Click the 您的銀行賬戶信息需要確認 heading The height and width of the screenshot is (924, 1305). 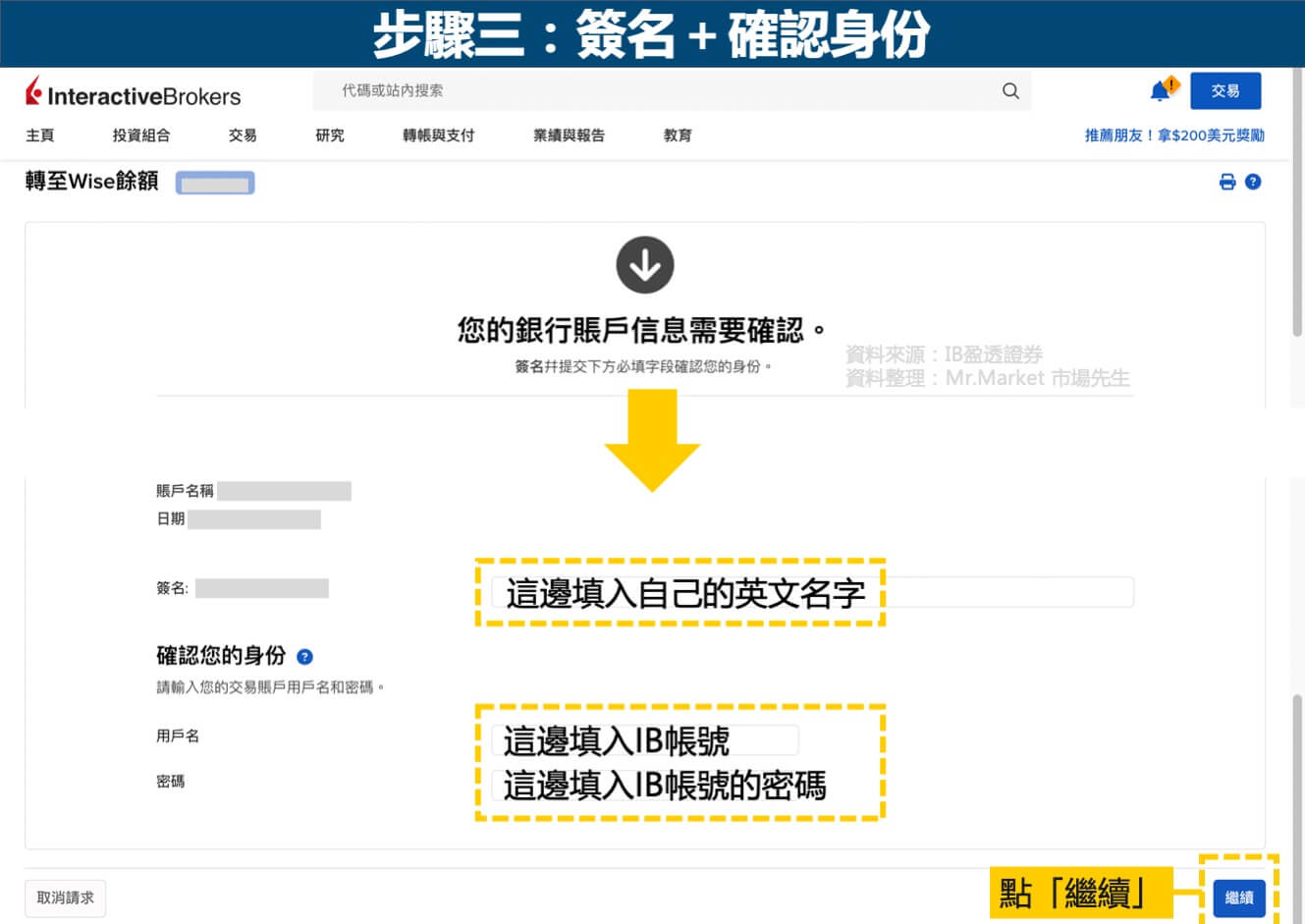643,330
